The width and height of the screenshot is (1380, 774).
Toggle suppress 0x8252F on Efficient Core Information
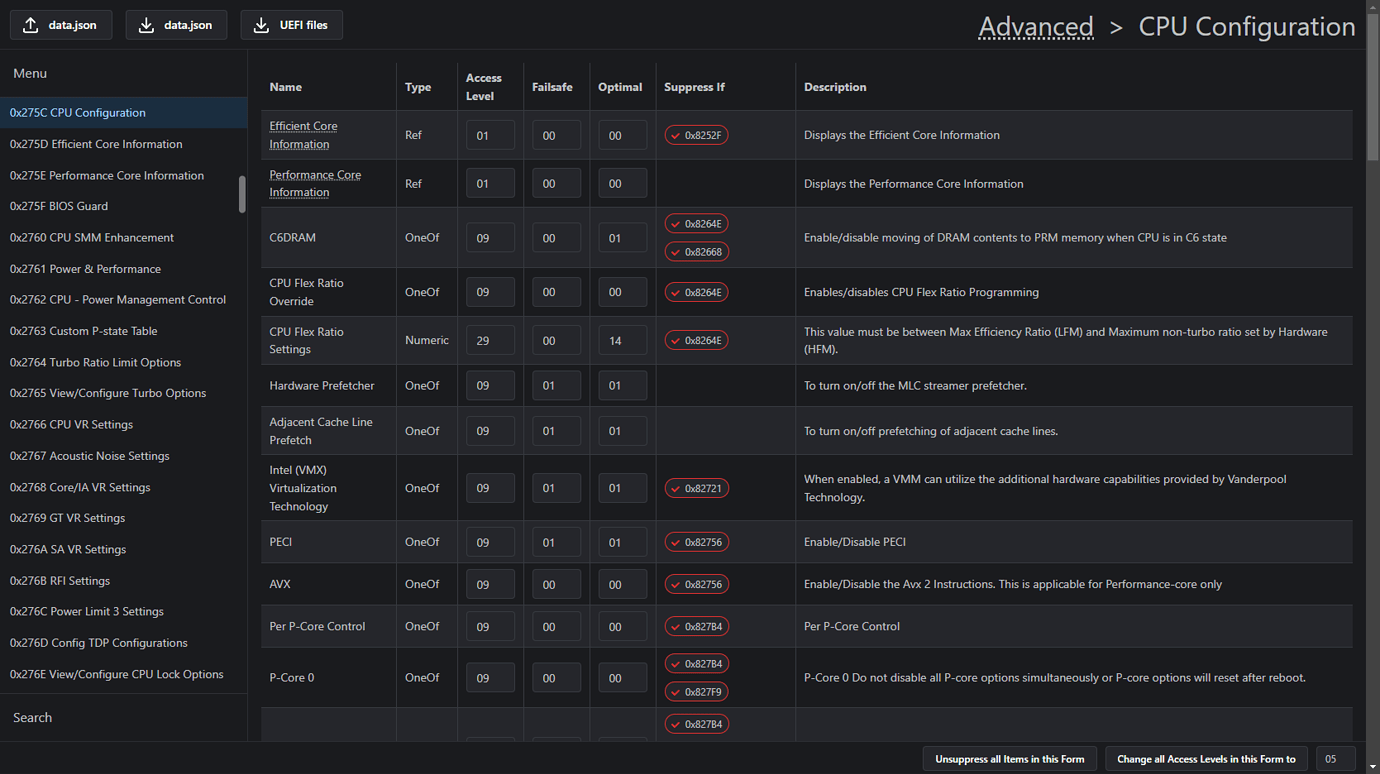pos(696,135)
